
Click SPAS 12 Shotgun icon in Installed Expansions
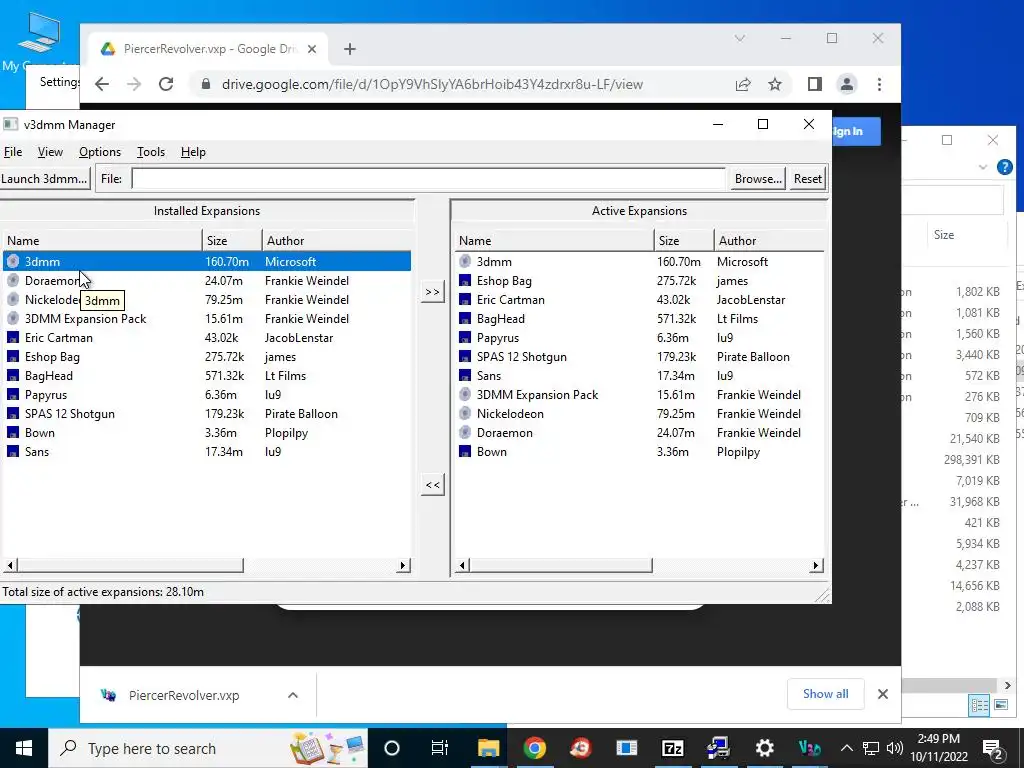click(x=12, y=413)
